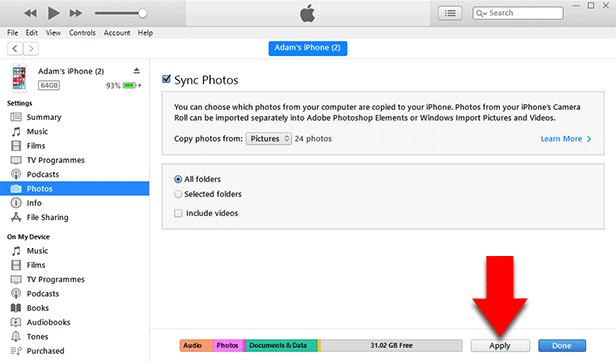Select the highlighted Photos sidebar item
This screenshot has height=362, width=616.
(75, 189)
